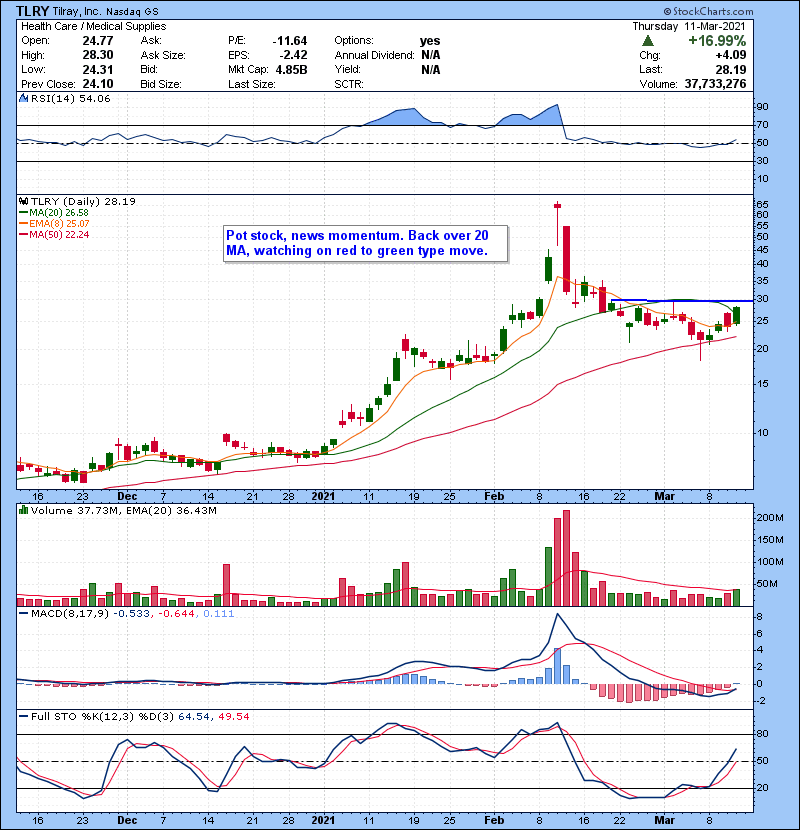Click the SCTR: label
The image size is (800, 830).
pyautogui.click(x=349, y=84)
